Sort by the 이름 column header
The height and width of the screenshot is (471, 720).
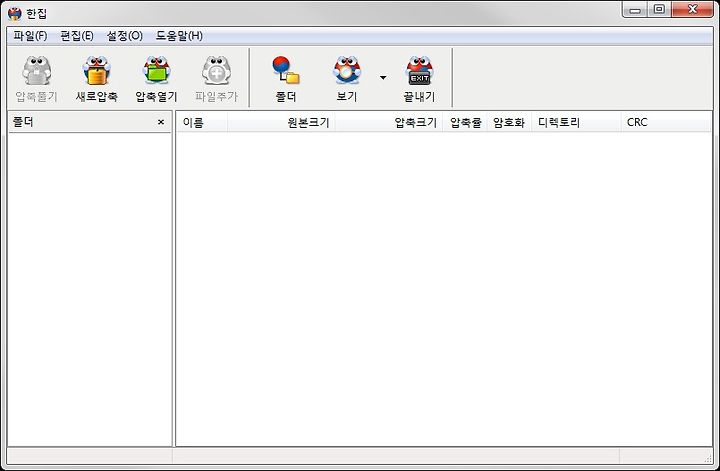point(202,123)
